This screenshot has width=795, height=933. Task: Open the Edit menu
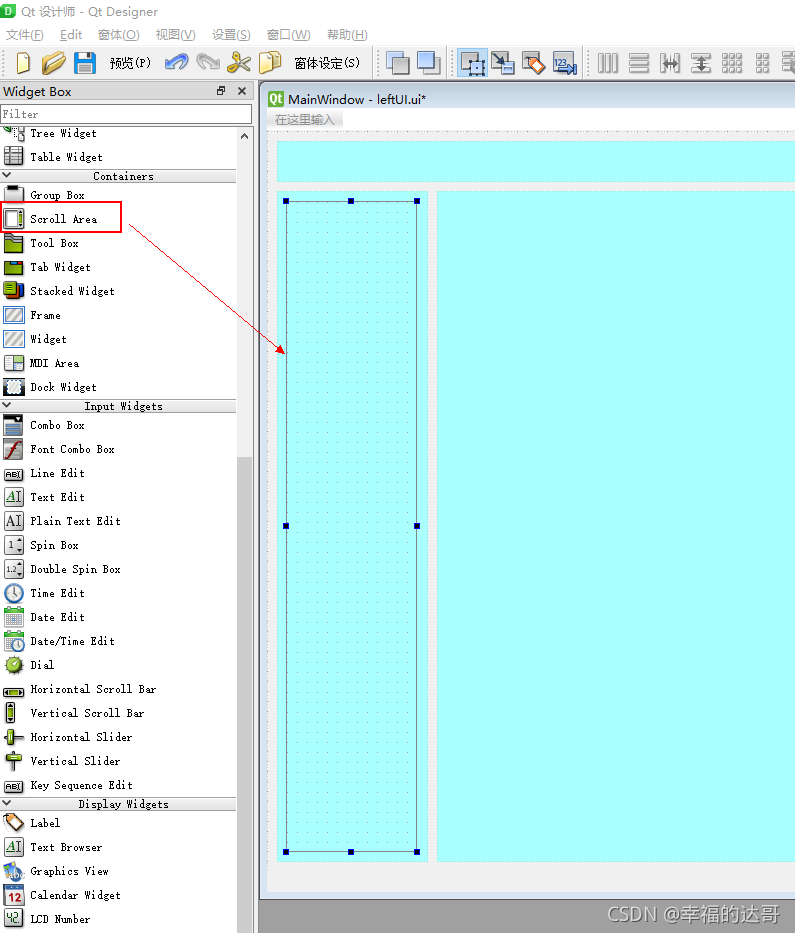pyautogui.click(x=71, y=35)
